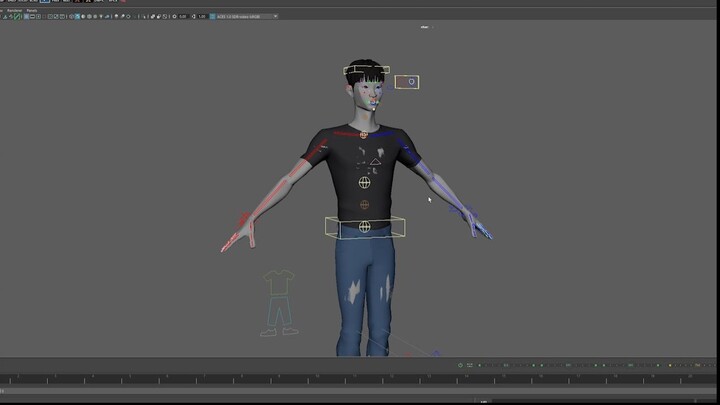Click the range slider bar below the timeline
The height and width of the screenshot is (405, 720).
coord(358,391)
